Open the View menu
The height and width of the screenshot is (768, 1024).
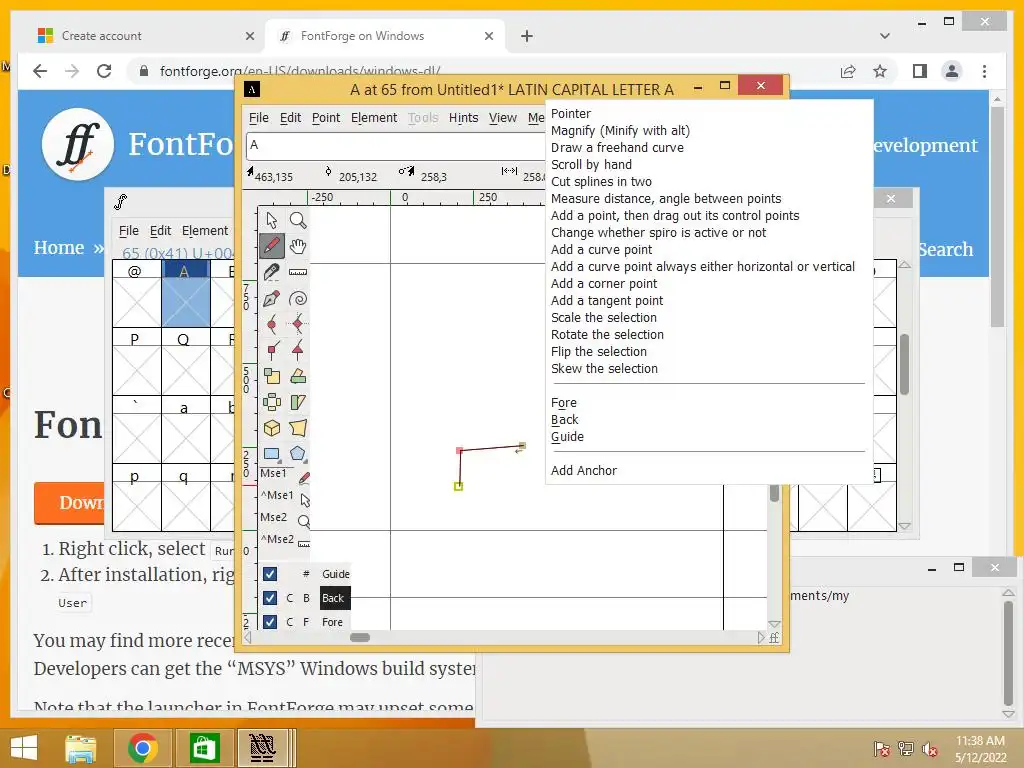coord(503,118)
